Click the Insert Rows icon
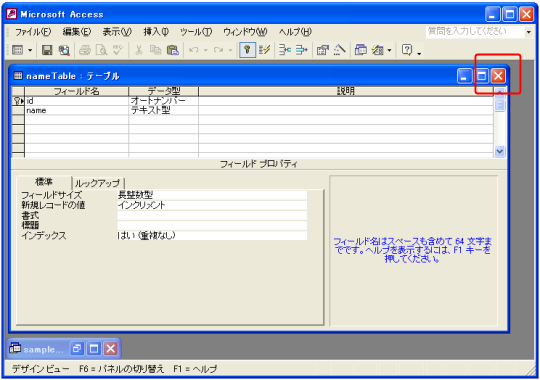This screenshot has width=540, height=380. pyautogui.click(x=285, y=50)
